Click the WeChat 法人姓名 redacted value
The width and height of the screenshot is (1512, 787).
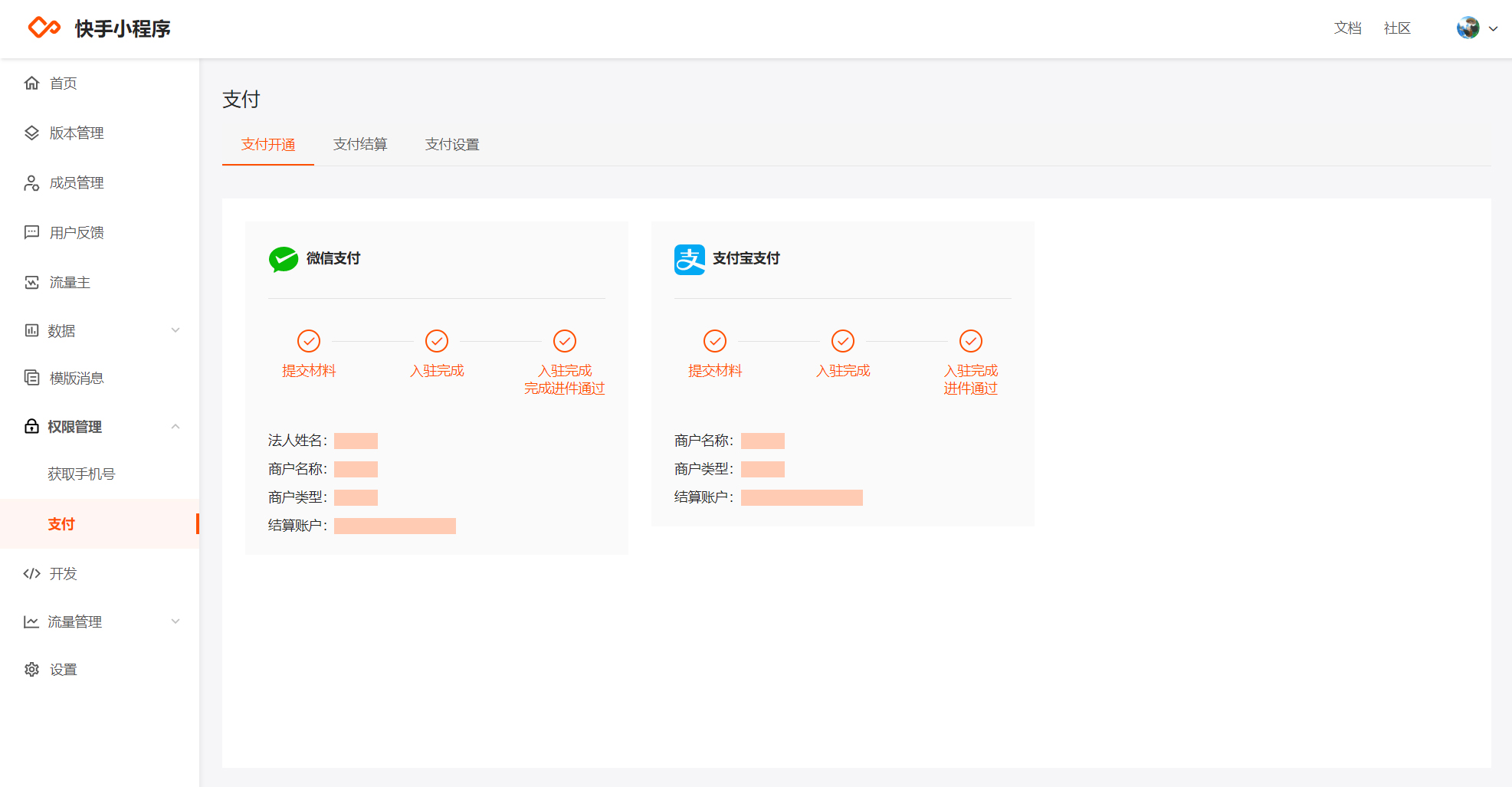click(x=356, y=441)
